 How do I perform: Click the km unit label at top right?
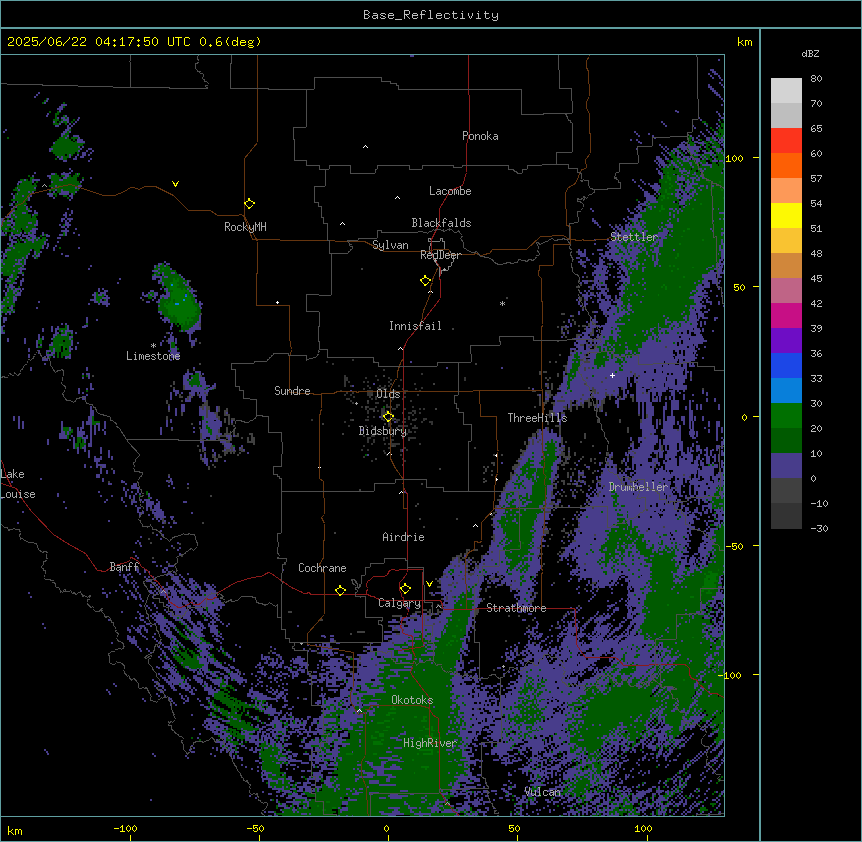[745, 42]
